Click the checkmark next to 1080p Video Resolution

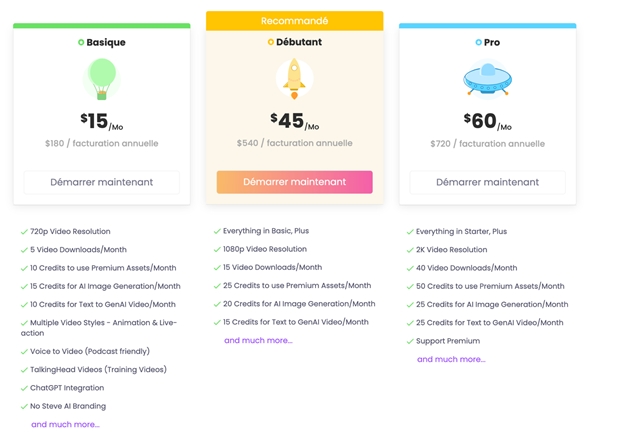point(217,249)
